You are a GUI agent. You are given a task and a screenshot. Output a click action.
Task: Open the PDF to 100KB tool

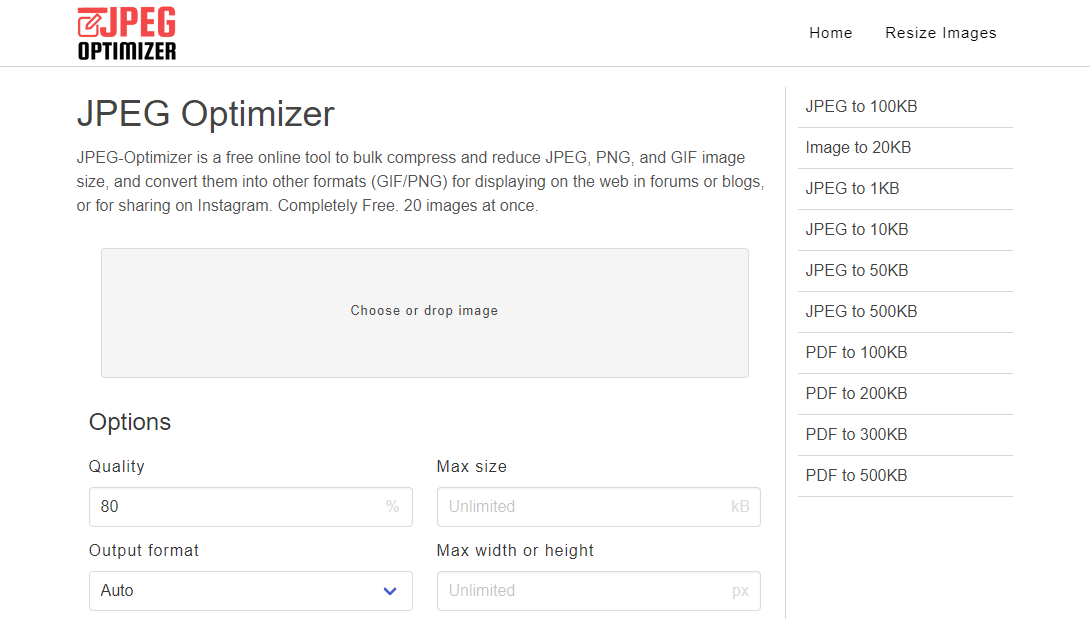click(x=856, y=352)
